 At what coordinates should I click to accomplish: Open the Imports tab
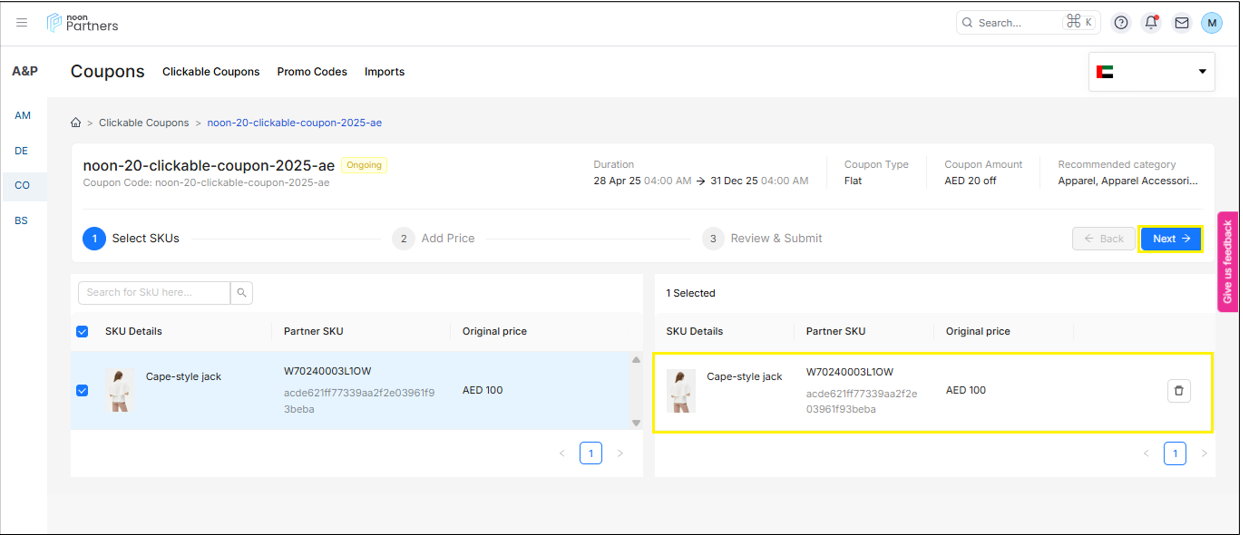(x=384, y=72)
